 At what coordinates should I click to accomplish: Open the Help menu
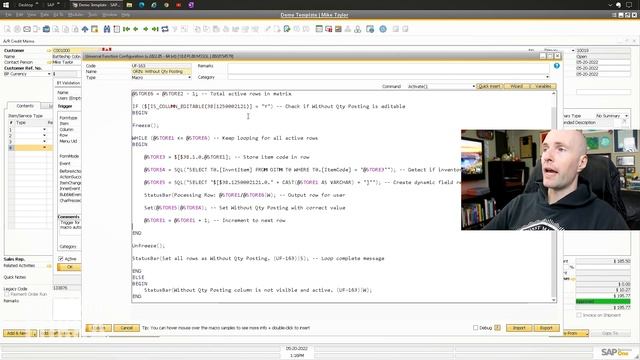point(126,15)
